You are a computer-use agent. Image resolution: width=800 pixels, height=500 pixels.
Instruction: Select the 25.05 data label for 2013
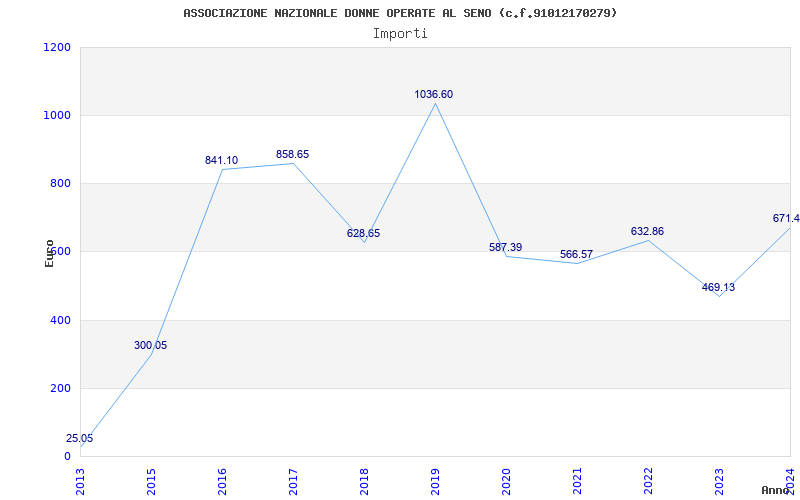pos(80,438)
